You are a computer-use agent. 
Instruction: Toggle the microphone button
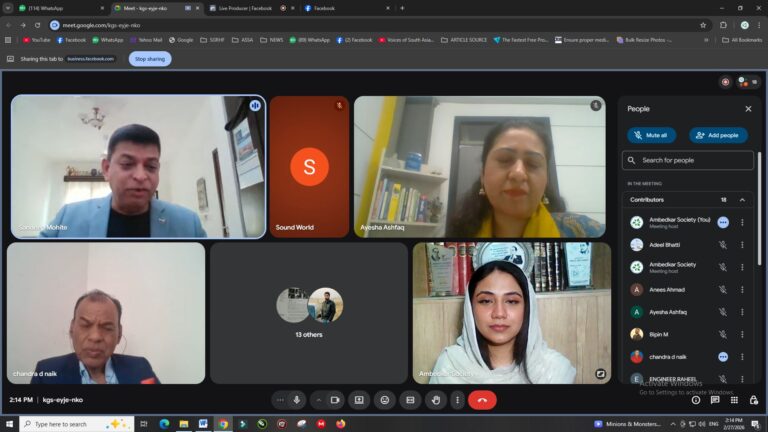[296, 400]
